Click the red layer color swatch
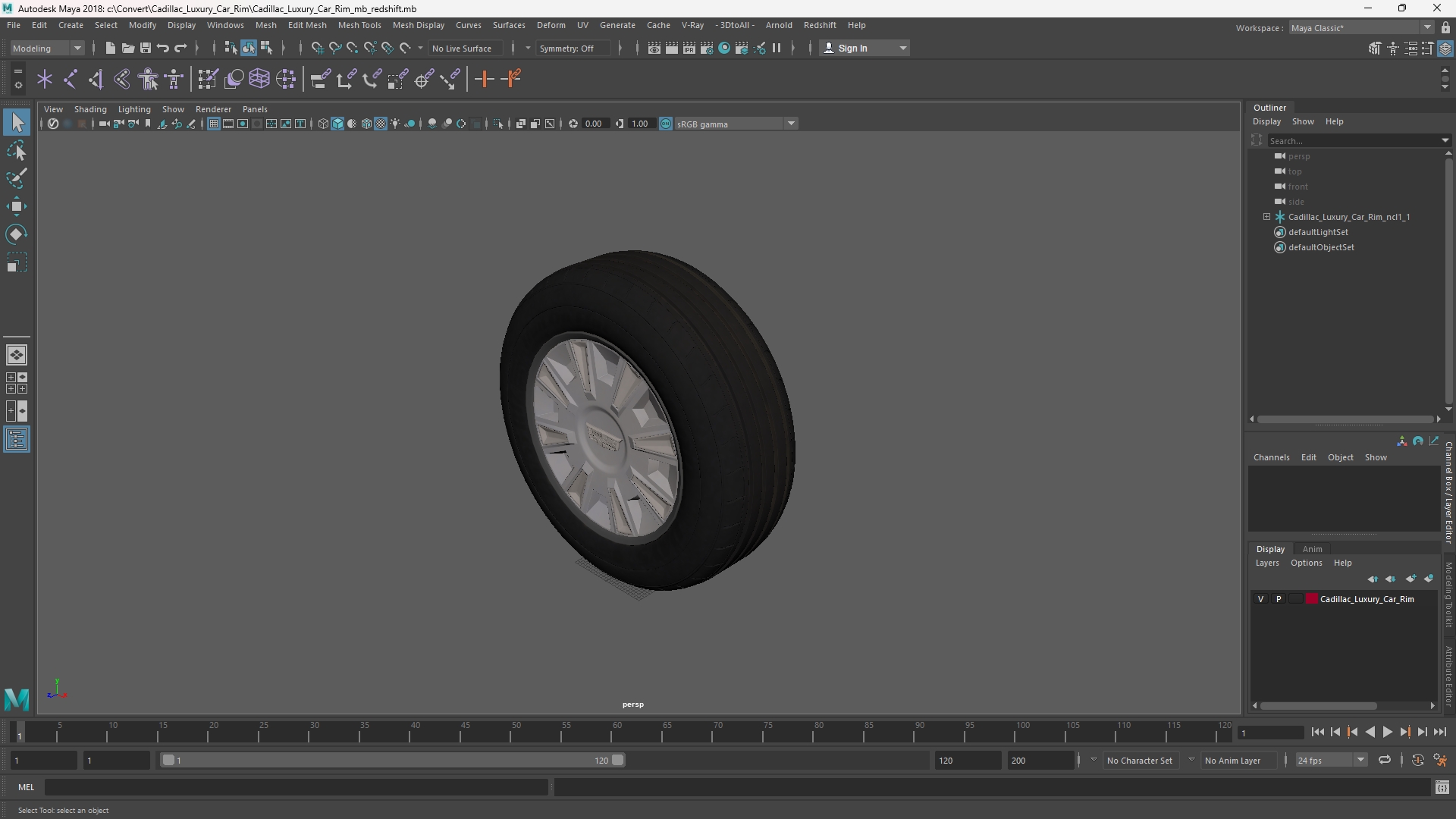 (x=1312, y=599)
